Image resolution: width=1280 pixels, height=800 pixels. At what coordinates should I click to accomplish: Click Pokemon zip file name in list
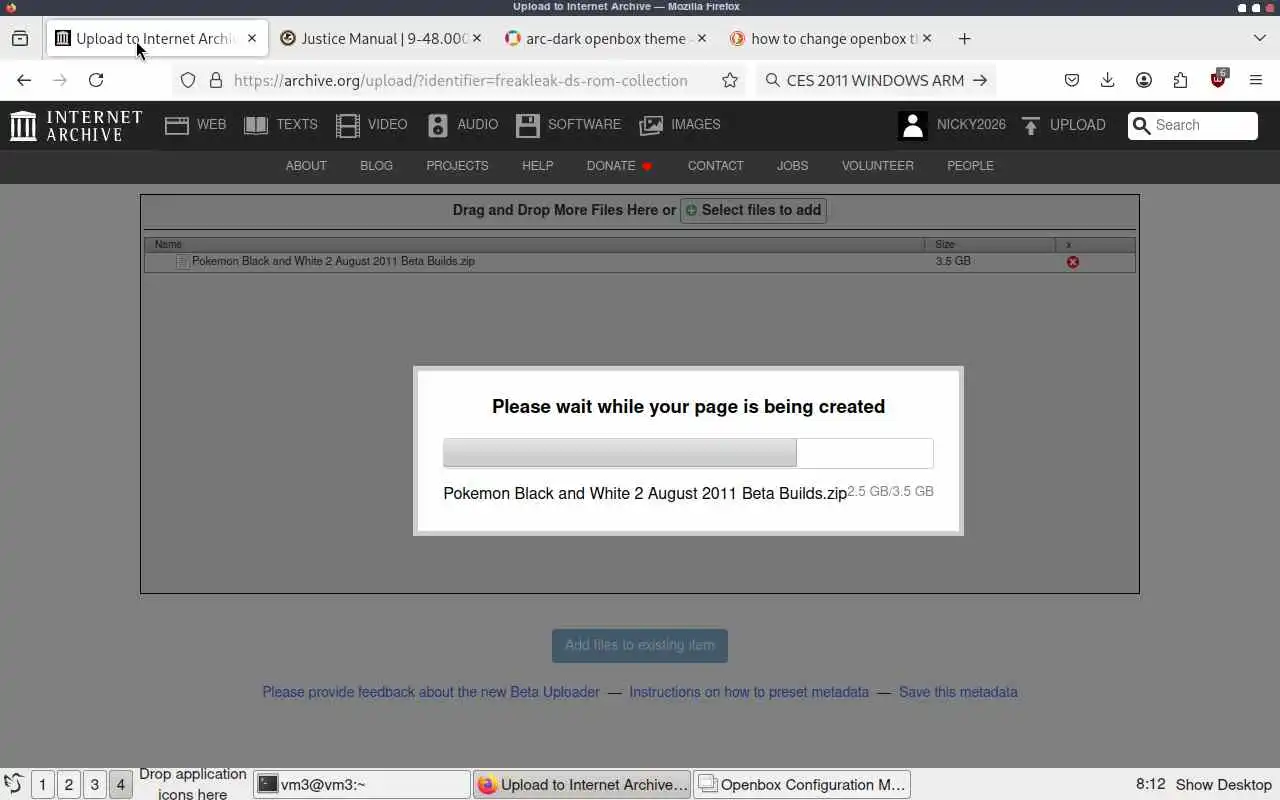333,261
